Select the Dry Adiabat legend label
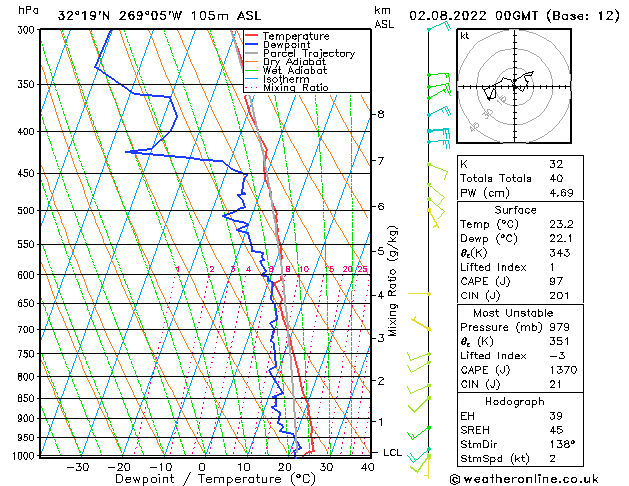Screen dimensions: 629x486 pos(294,62)
